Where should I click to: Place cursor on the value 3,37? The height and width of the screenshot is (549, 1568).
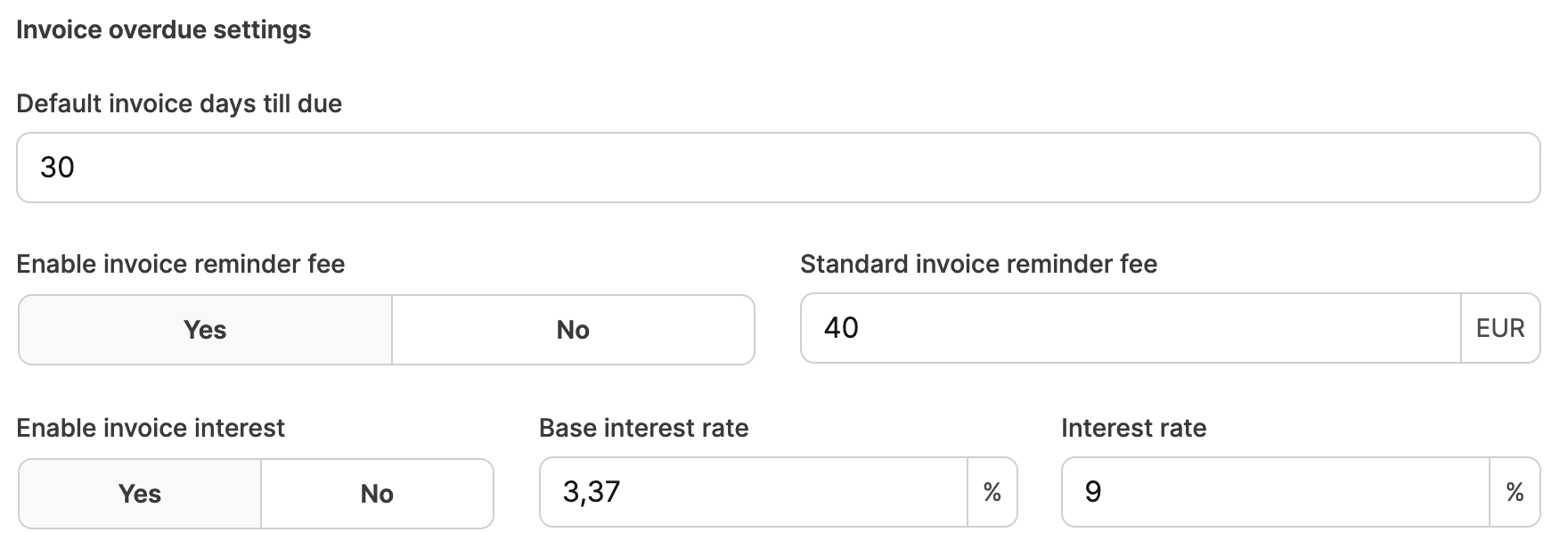pyautogui.click(x=592, y=492)
